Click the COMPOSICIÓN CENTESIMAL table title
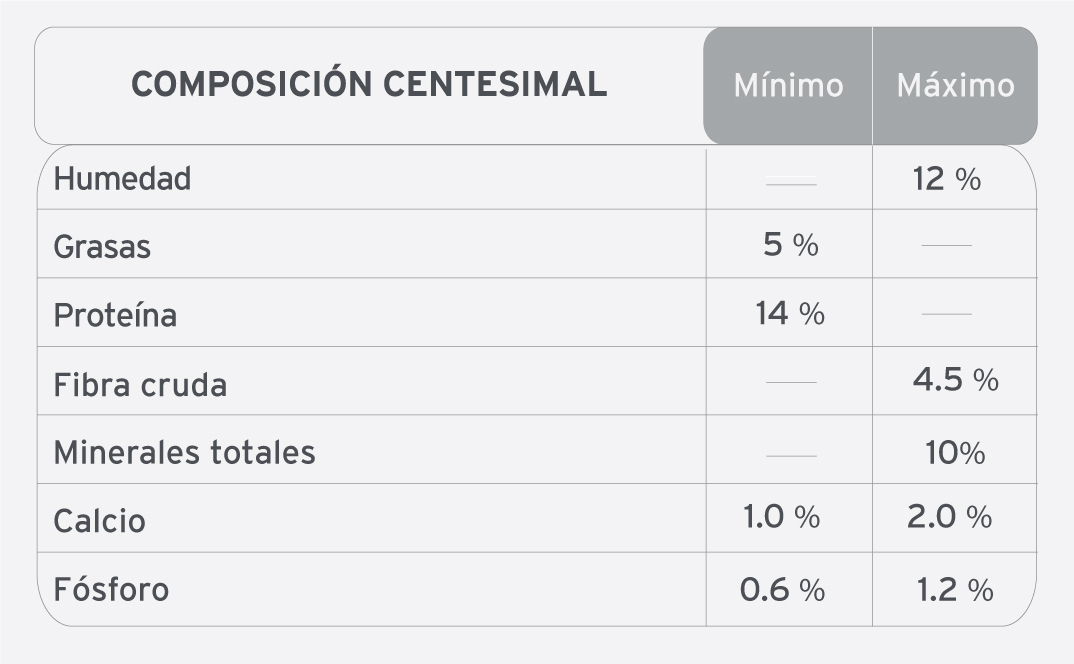 click(x=369, y=85)
